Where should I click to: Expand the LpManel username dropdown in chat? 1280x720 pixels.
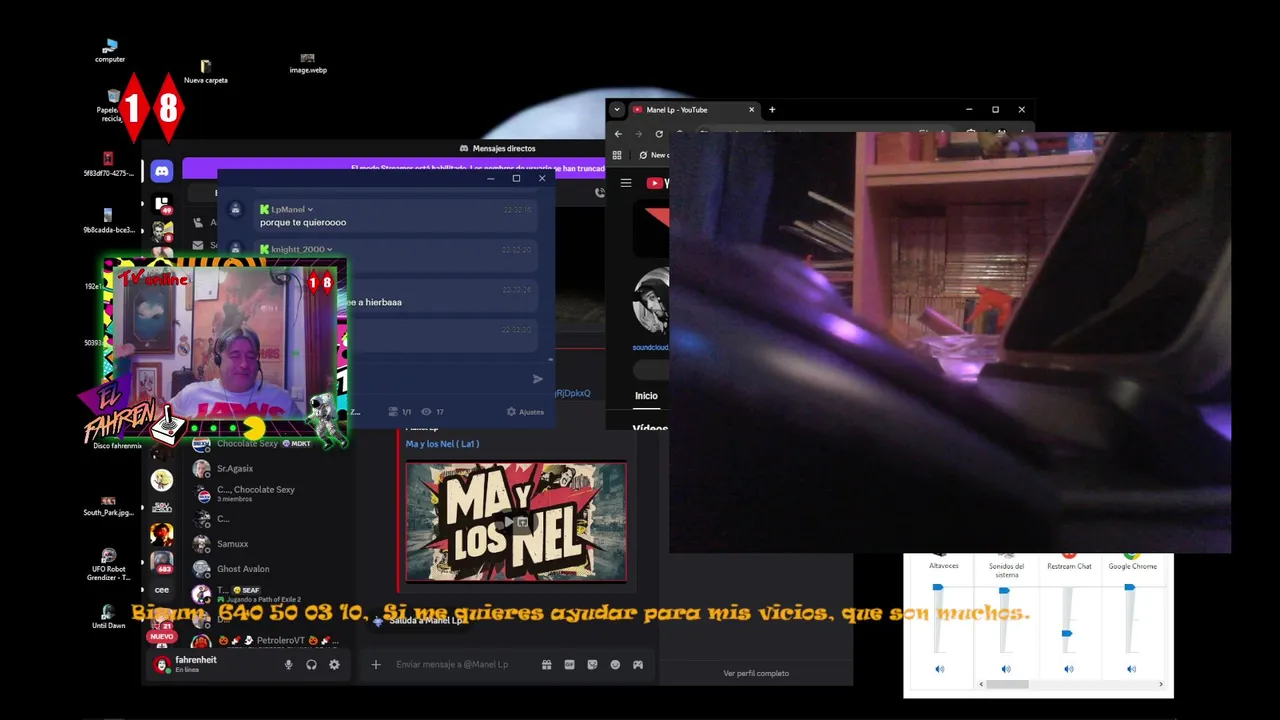click(310, 210)
